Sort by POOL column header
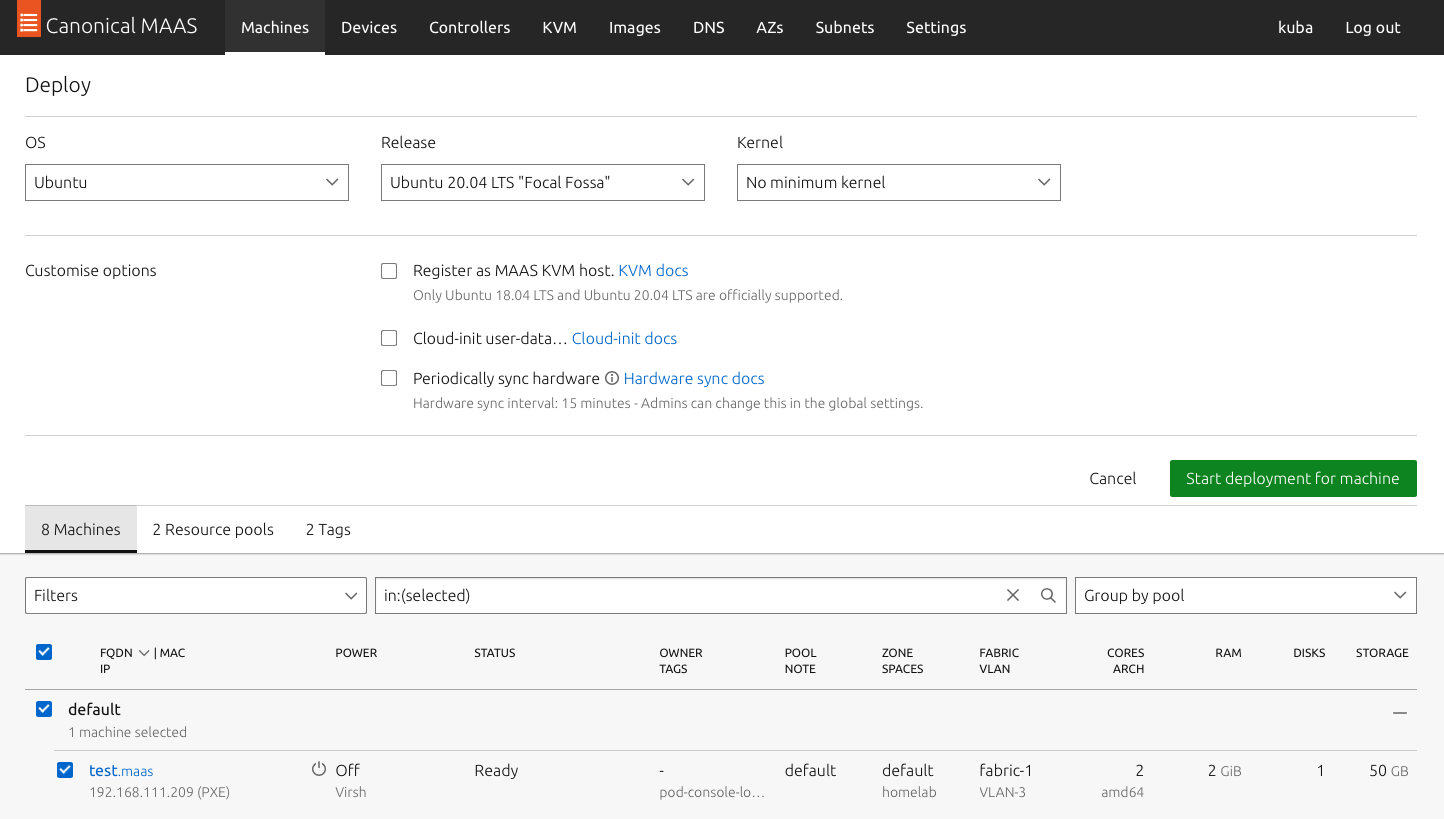This screenshot has height=819, width=1444. [x=801, y=653]
